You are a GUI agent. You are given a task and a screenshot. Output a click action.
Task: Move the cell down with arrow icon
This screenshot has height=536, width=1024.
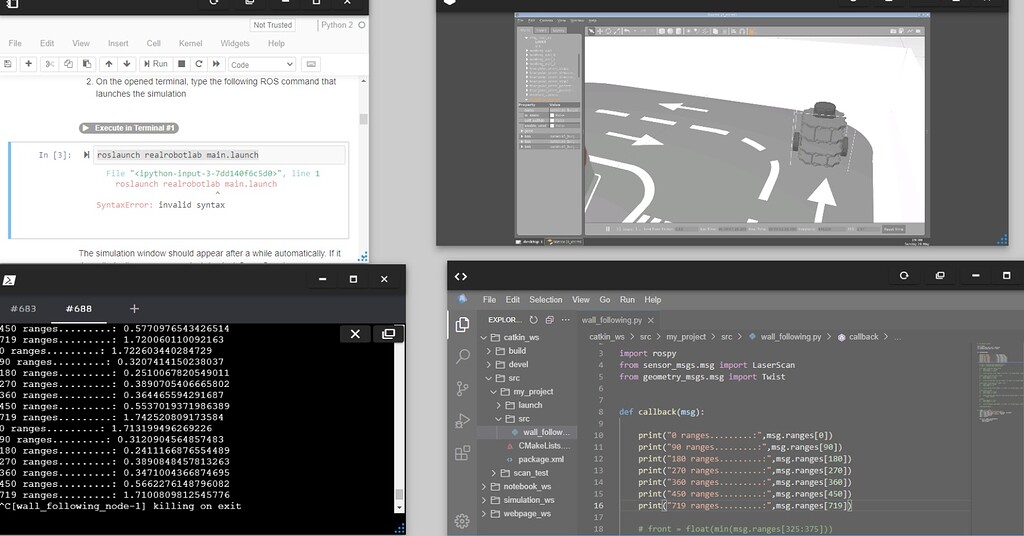coord(125,64)
